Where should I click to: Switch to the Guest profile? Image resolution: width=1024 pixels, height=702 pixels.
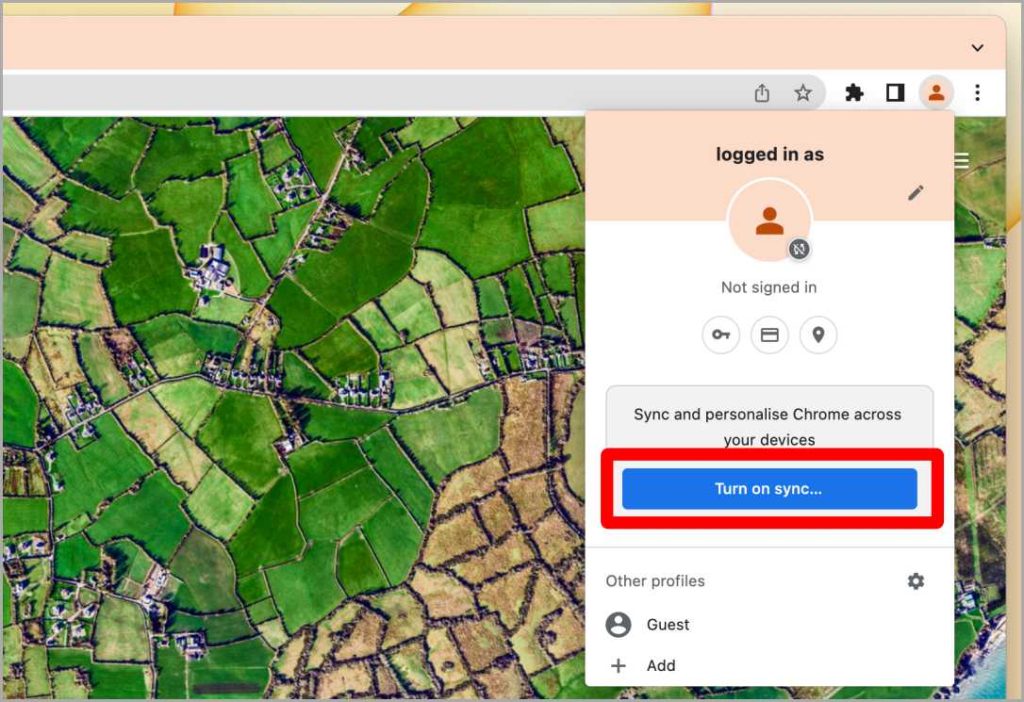769,624
